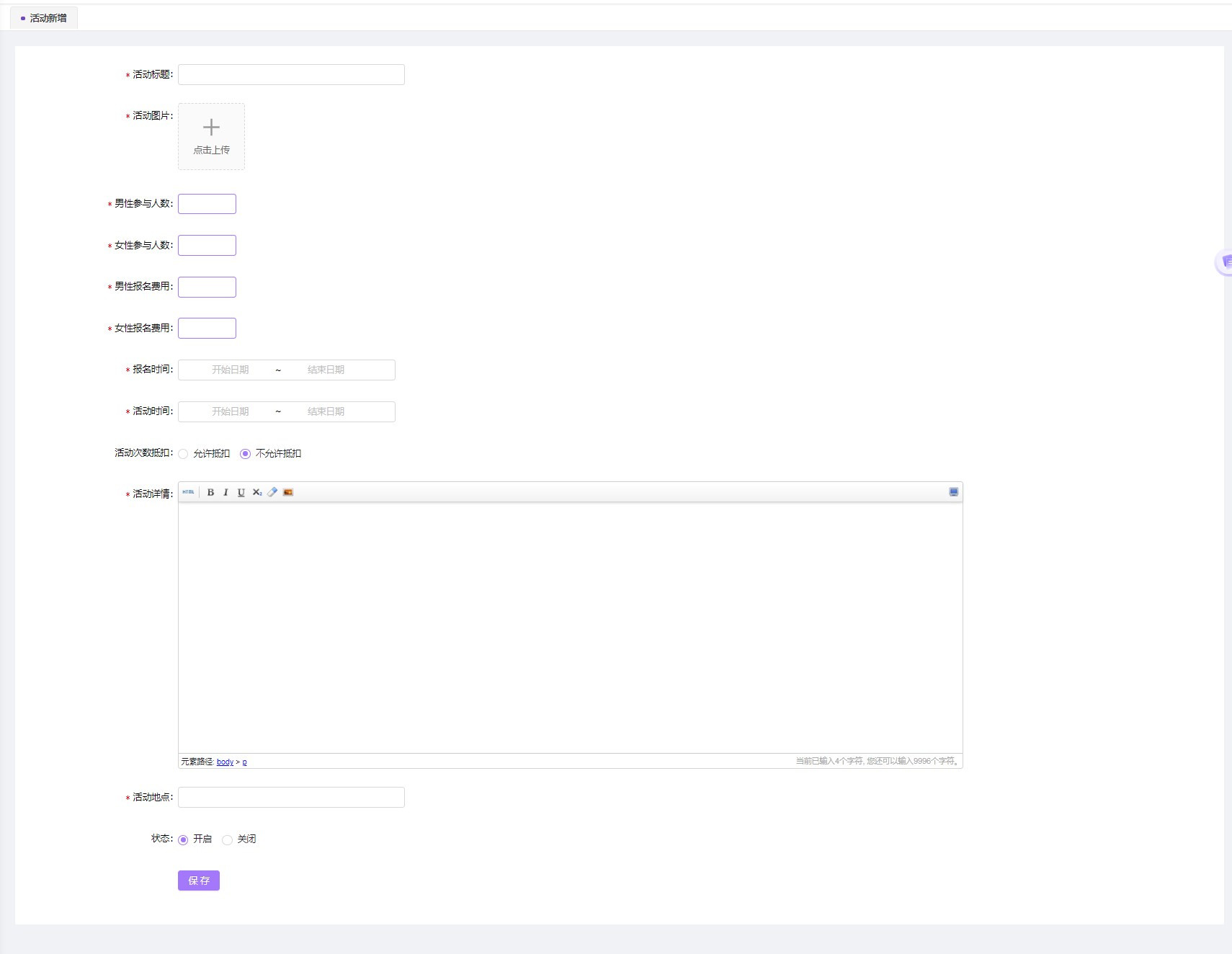Focus the 女性参与人数 input field
The image size is (1232, 954).
(x=207, y=245)
